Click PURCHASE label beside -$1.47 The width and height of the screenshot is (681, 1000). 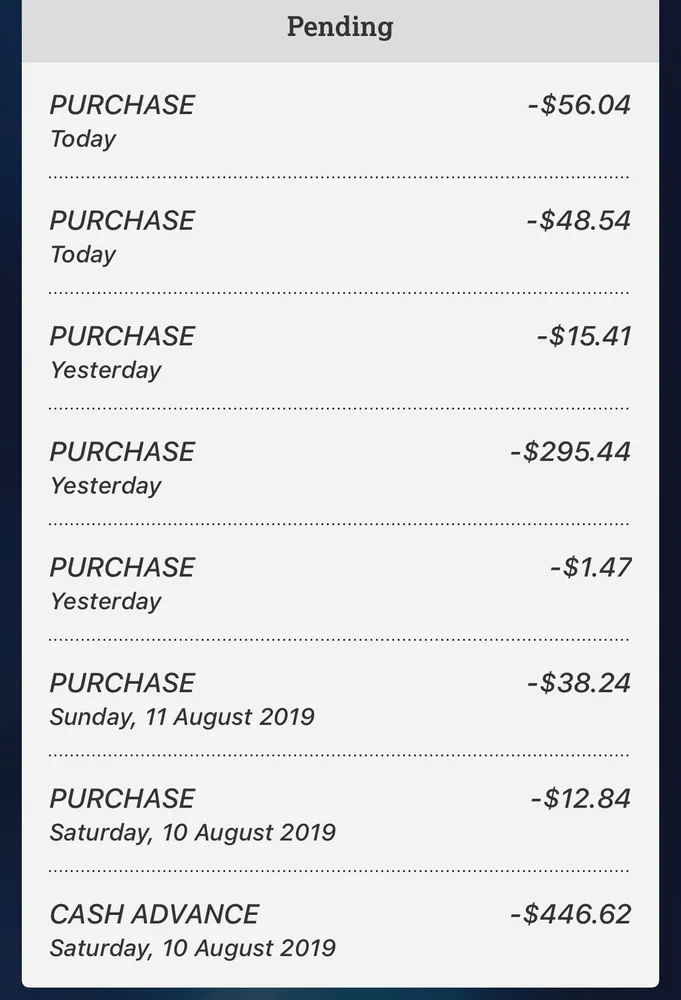pos(122,567)
